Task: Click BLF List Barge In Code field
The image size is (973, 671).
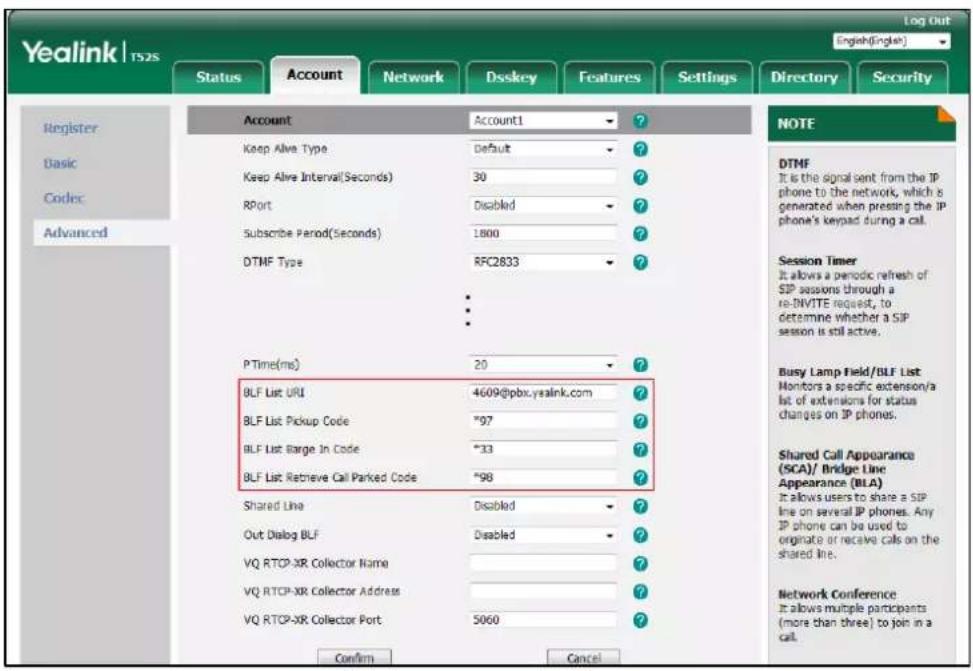Action: point(543,449)
